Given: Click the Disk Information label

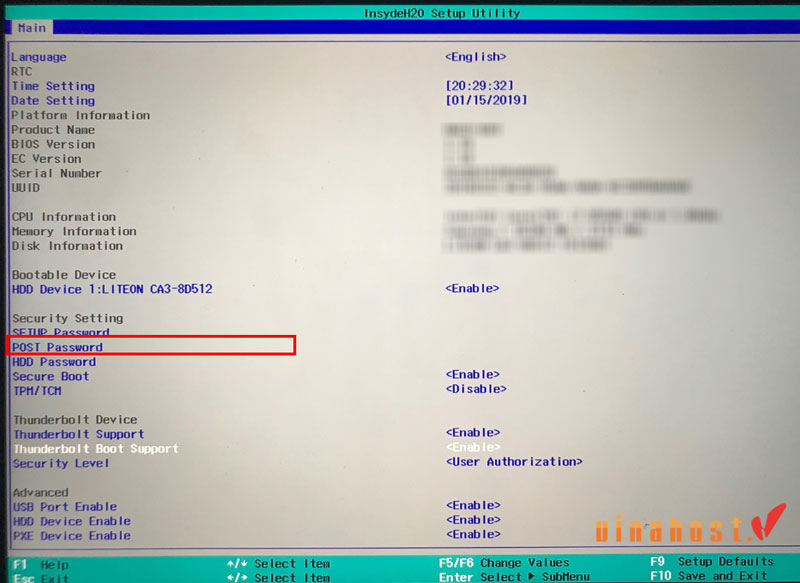Looking at the screenshot, I should pyautogui.click(x=67, y=246).
